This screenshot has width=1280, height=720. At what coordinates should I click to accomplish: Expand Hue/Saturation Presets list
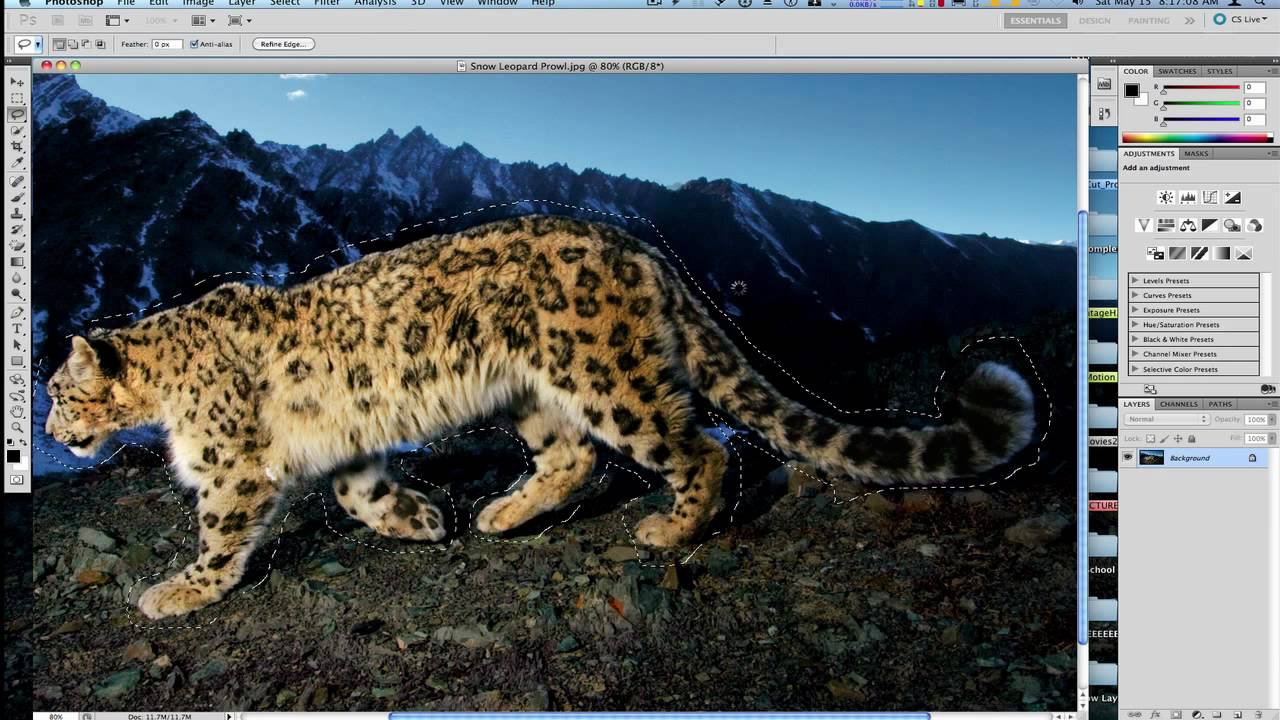(x=1135, y=325)
